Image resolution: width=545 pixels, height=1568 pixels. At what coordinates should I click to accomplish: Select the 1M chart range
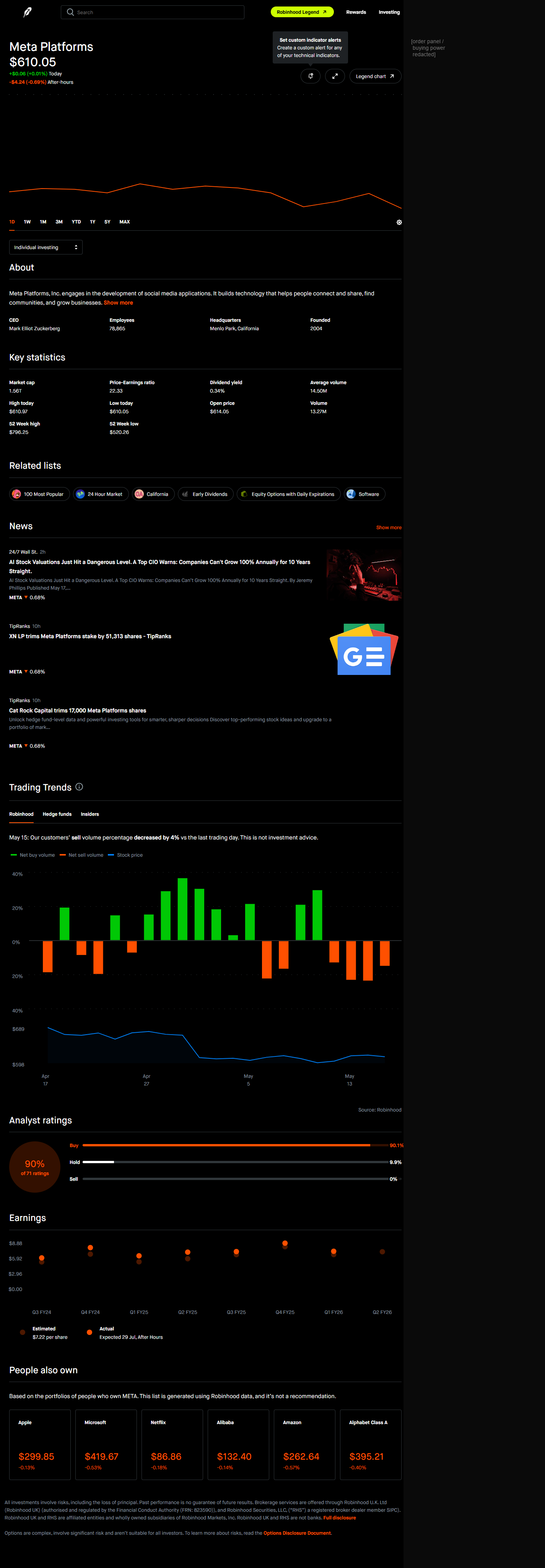(43, 222)
